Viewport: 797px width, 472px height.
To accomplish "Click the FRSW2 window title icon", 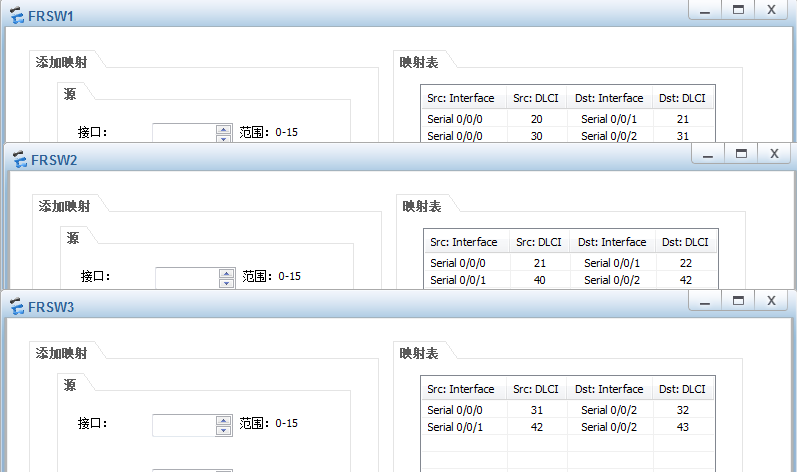I will click(17, 159).
